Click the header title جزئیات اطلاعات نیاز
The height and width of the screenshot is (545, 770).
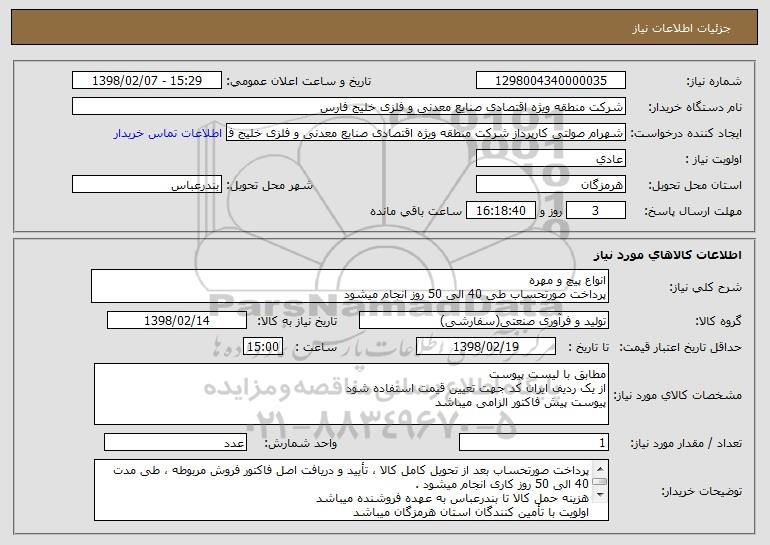(681, 28)
